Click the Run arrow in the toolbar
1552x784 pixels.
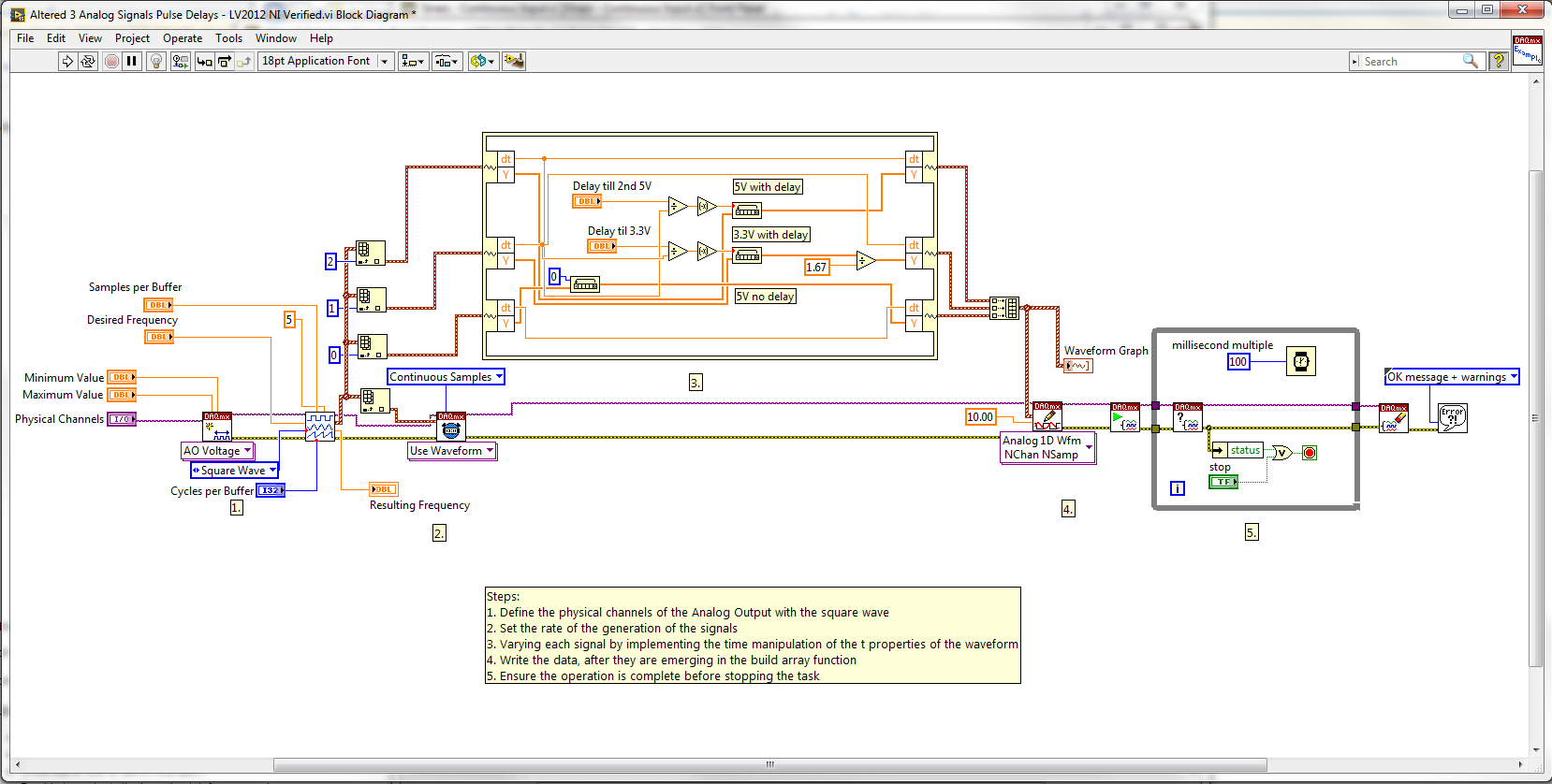click(67, 61)
